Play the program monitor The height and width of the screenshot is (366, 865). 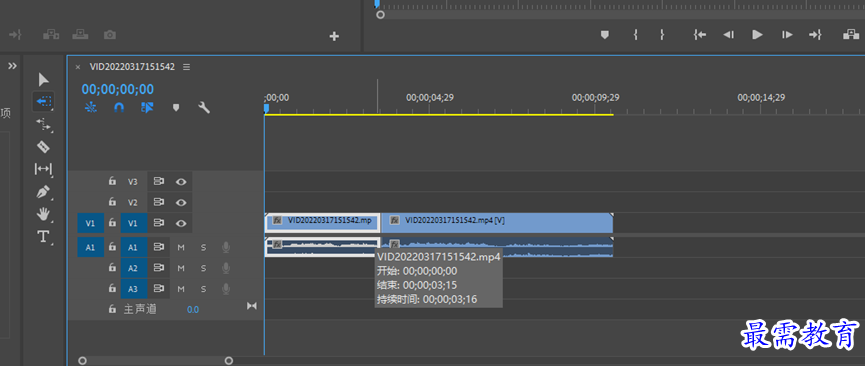pos(757,35)
